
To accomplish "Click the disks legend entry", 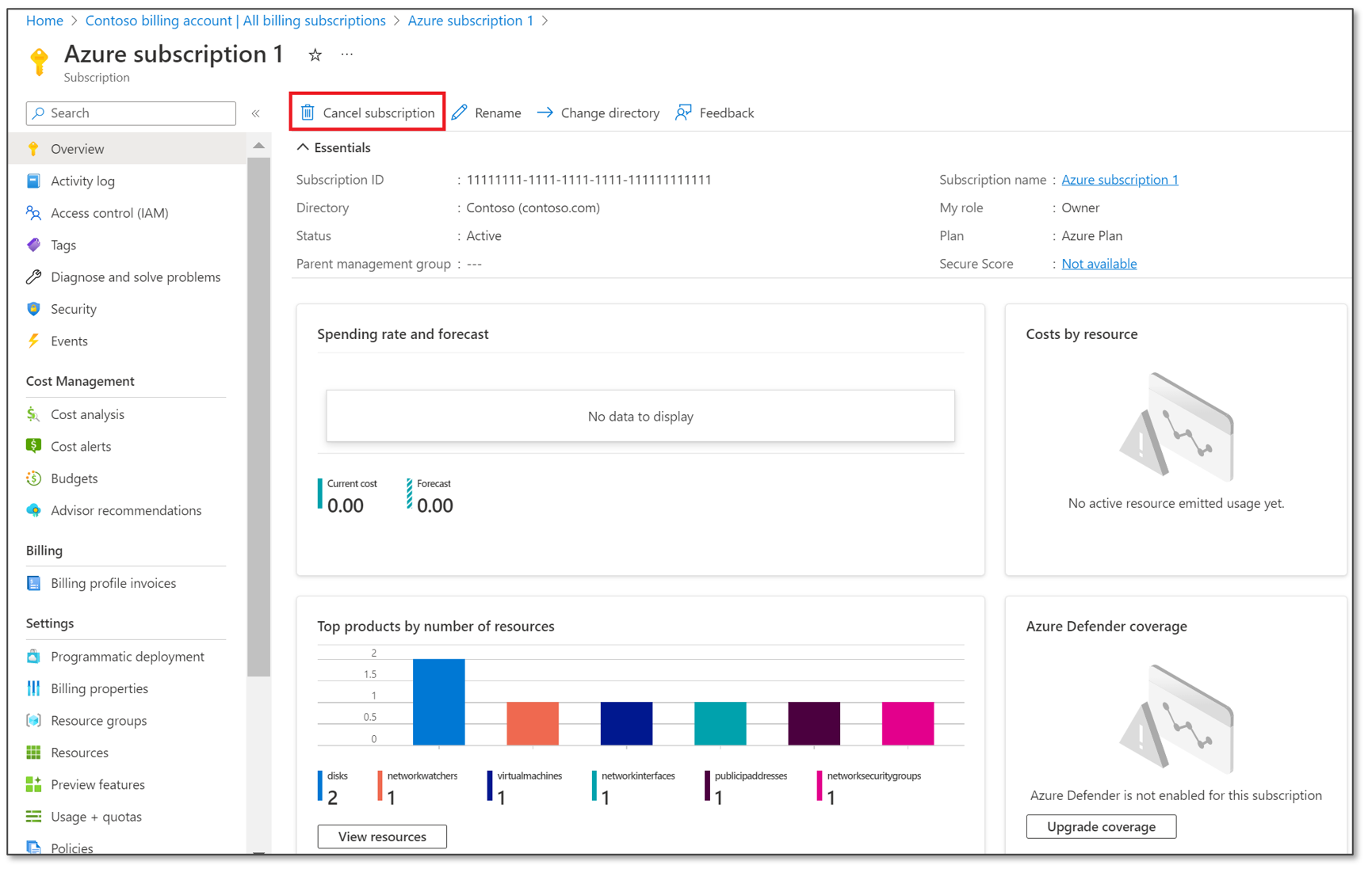I will coord(333,787).
